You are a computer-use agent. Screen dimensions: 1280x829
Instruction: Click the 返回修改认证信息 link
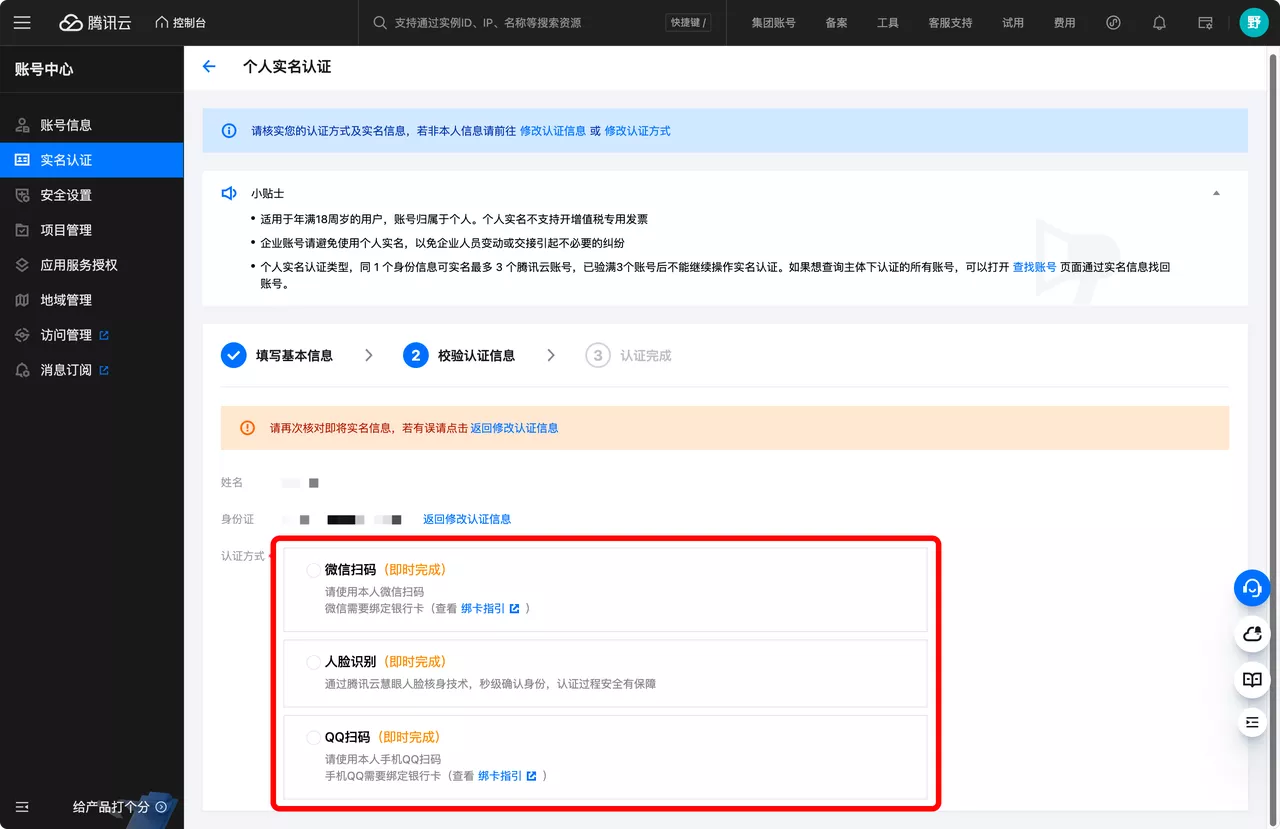(x=467, y=519)
